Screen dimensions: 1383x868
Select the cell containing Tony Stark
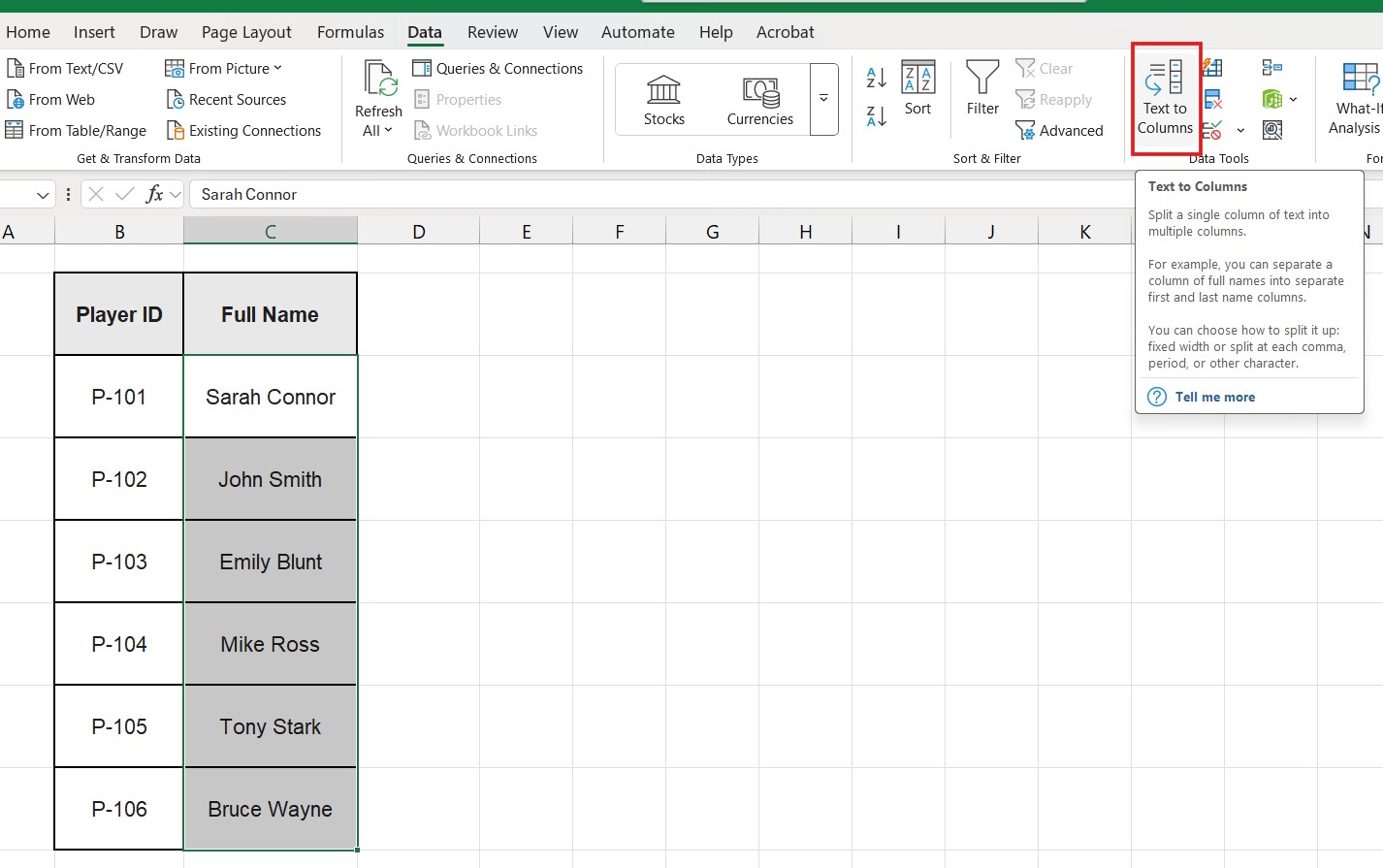click(270, 727)
